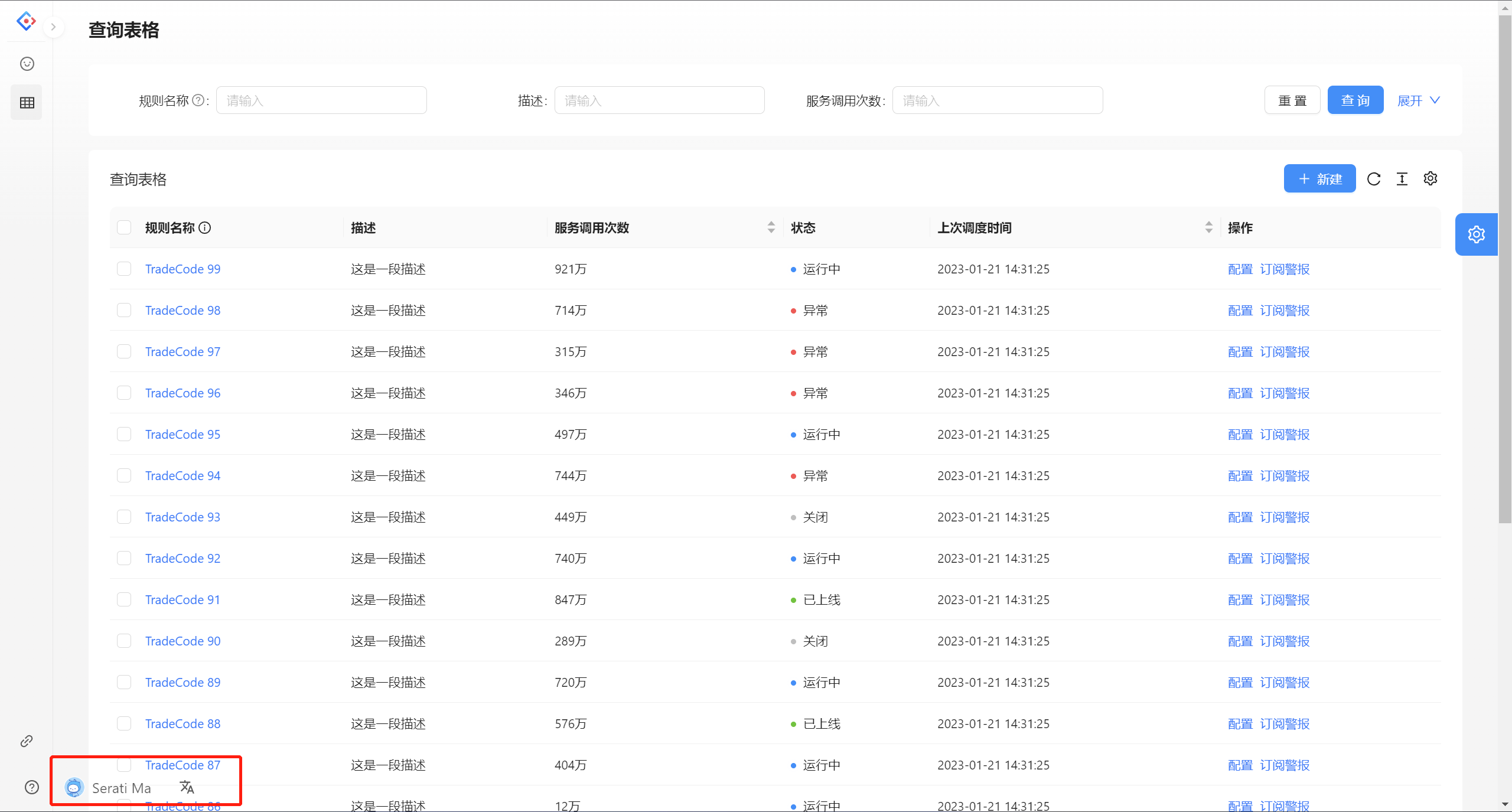This screenshot has width=1512, height=812.
Task: Focus the 规则名称 input field
Action: [x=321, y=100]
